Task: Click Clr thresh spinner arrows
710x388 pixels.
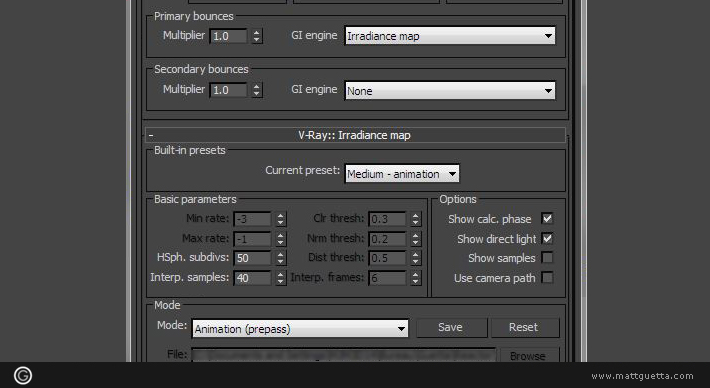Action: click(x=416, y=219)
